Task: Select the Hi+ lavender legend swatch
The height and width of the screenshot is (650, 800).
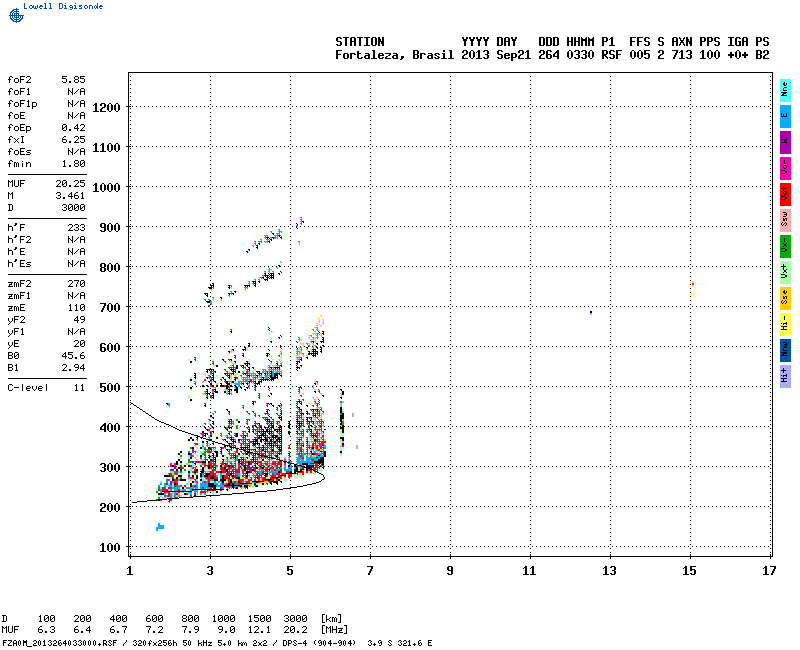Action: coord(785,376)
